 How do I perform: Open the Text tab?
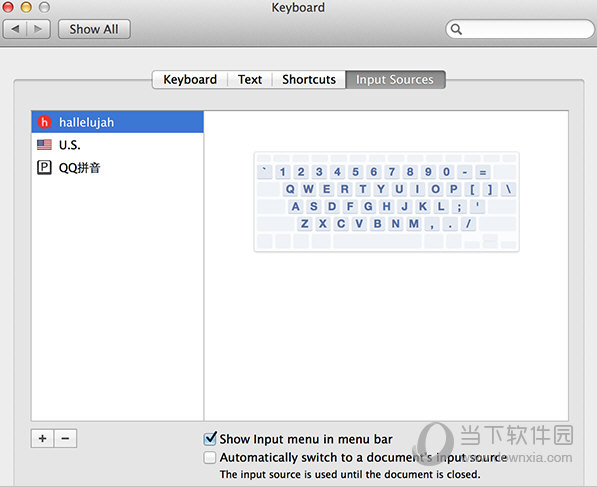250,80
